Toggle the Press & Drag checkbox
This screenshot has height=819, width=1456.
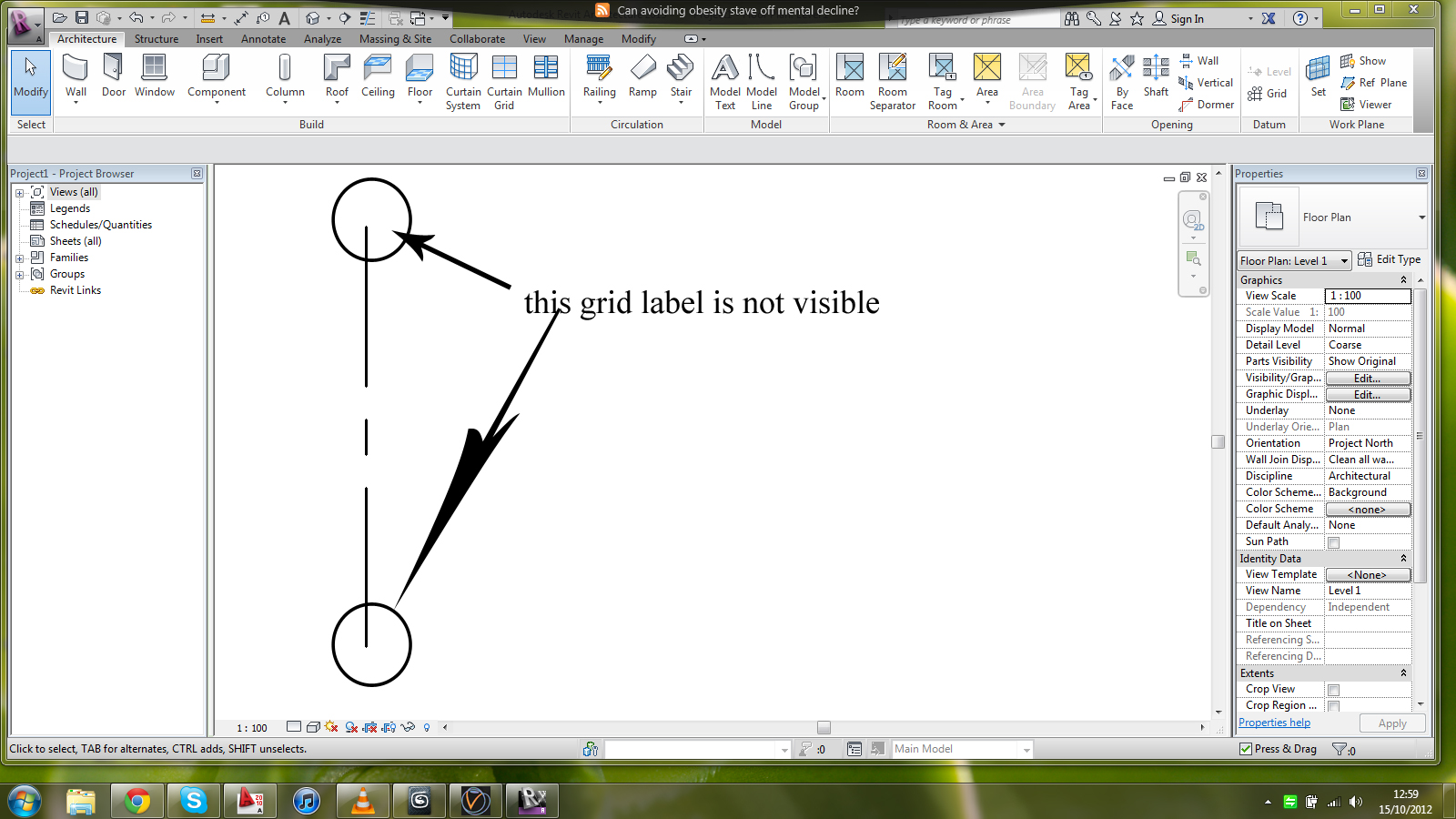[x=1246, y=749]
